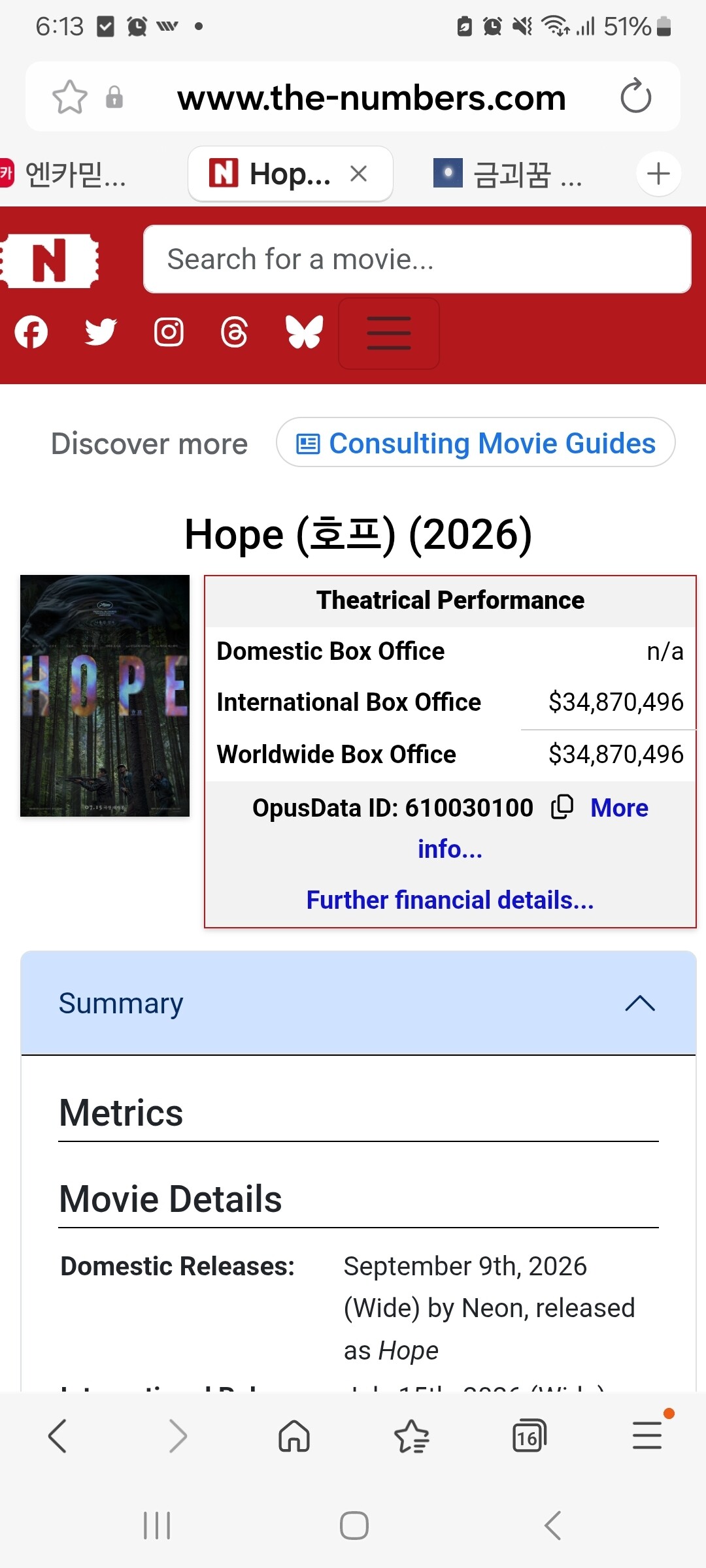The width and height of the screenshot is (706, 1568).
Task: Open the Hope movie poster thumbnail
Action: click(x=105, y=696)
